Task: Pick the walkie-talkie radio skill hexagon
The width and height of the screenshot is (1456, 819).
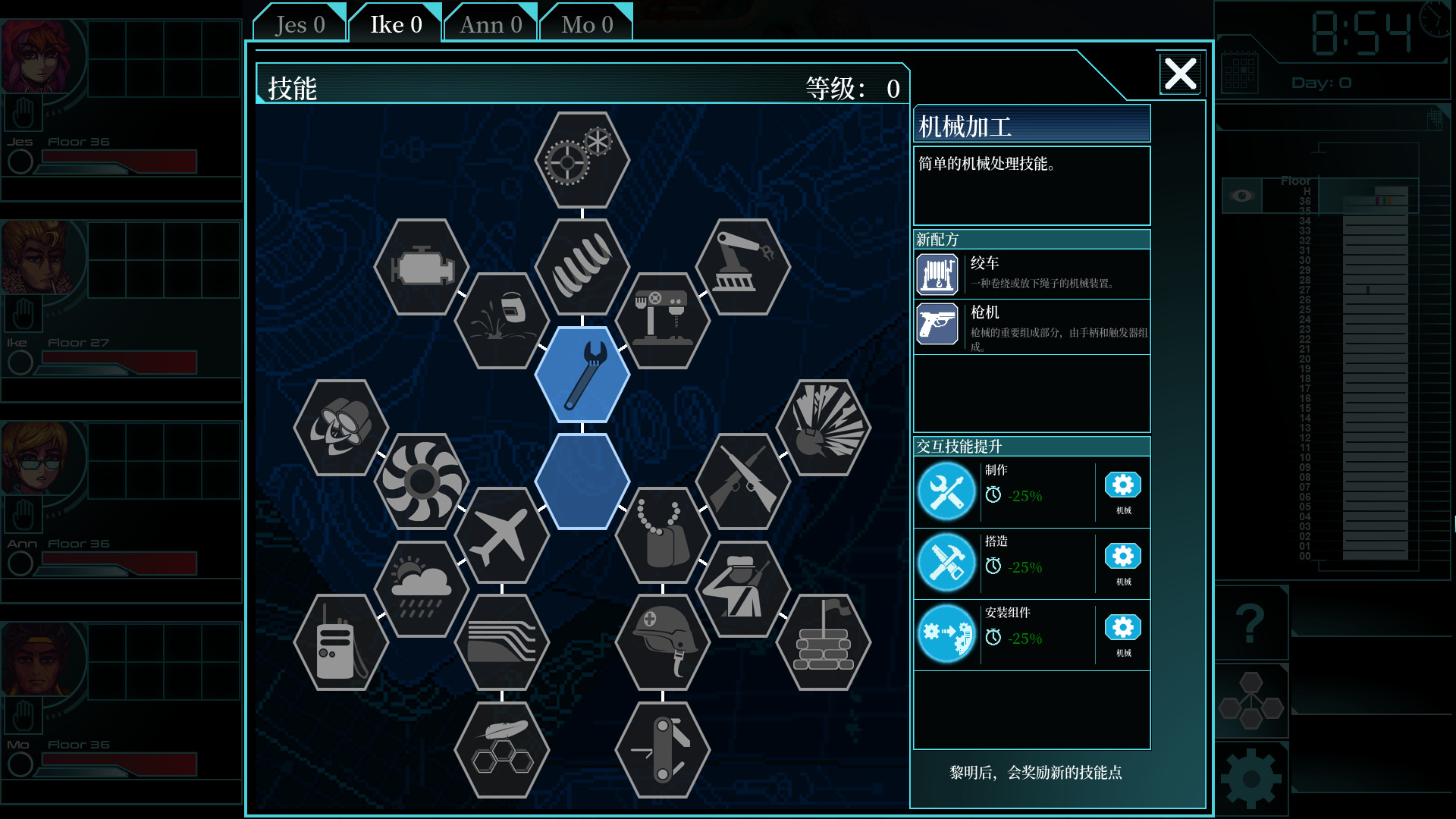Action: pyautogui.click(x=340, y=642)
